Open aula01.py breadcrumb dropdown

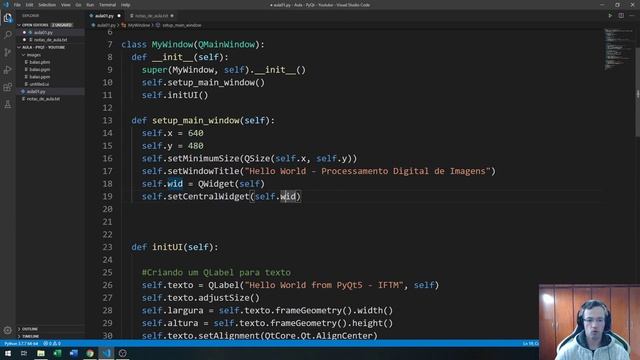[106, 25]
